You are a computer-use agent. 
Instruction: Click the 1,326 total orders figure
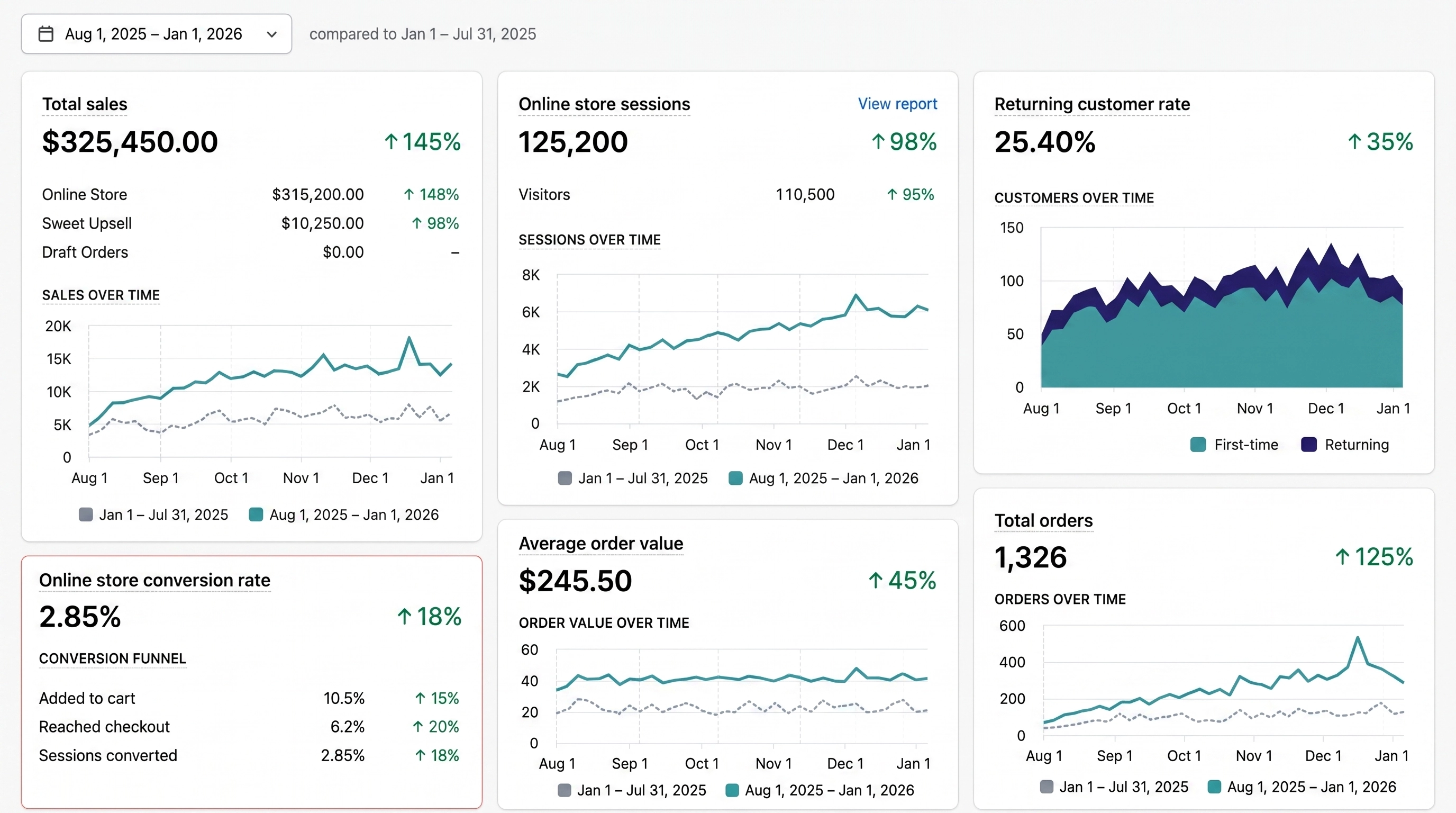[1031, 557]
